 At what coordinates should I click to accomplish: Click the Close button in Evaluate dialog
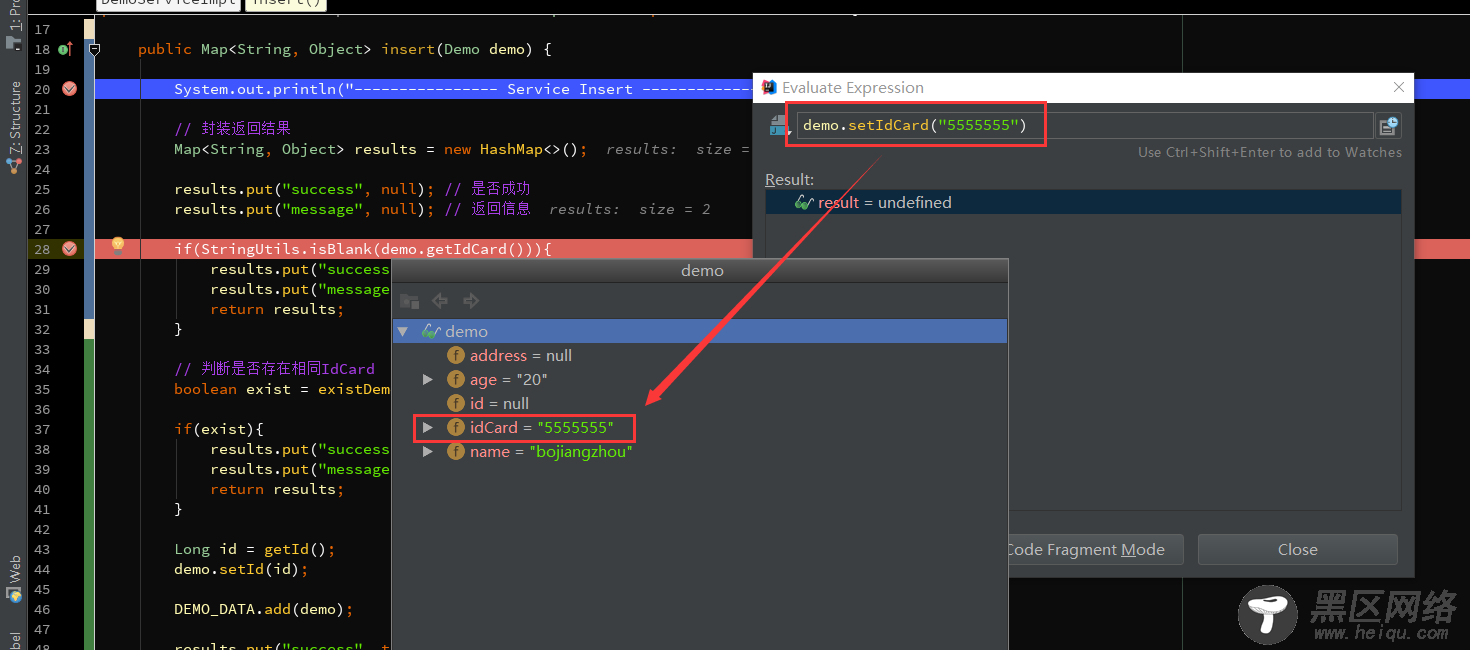click(1297, 549)
